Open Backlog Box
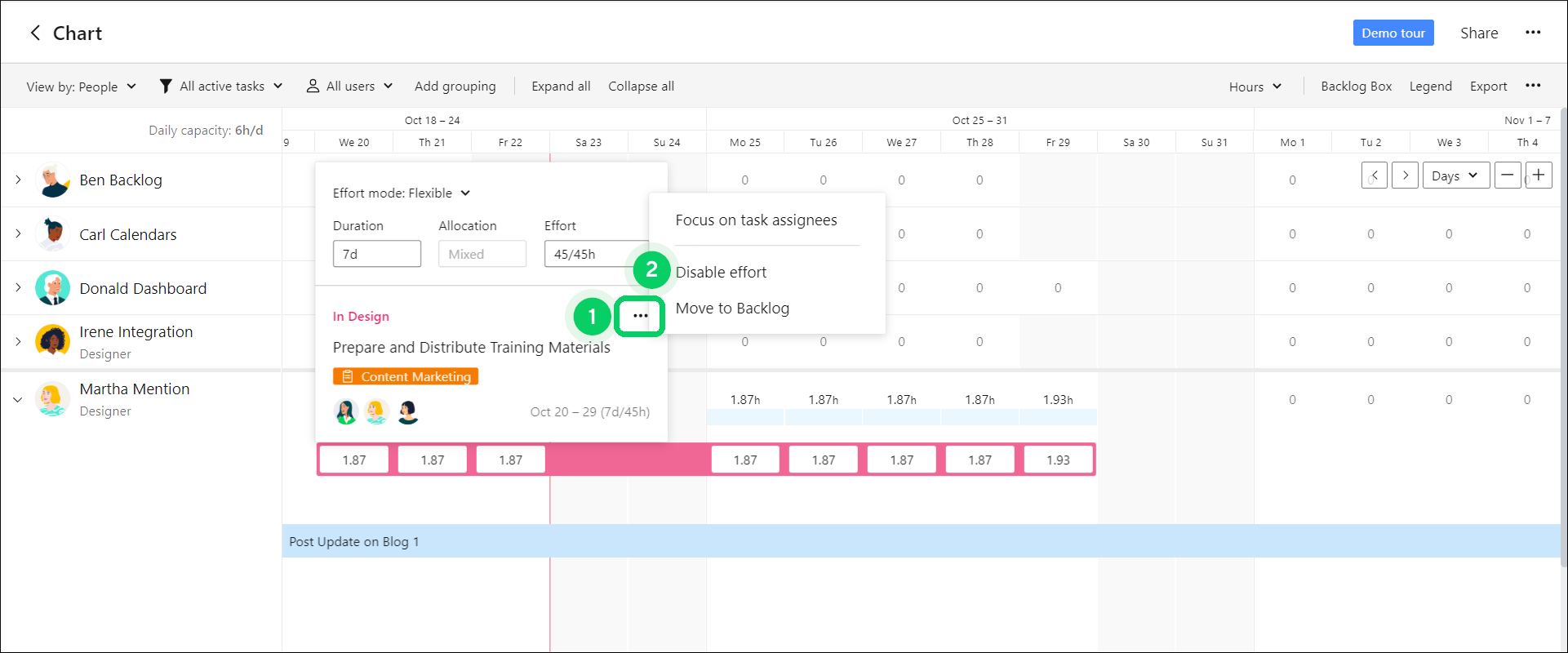The width and height of the screenshot is (1568, 653). click(x=1356, y=87)
